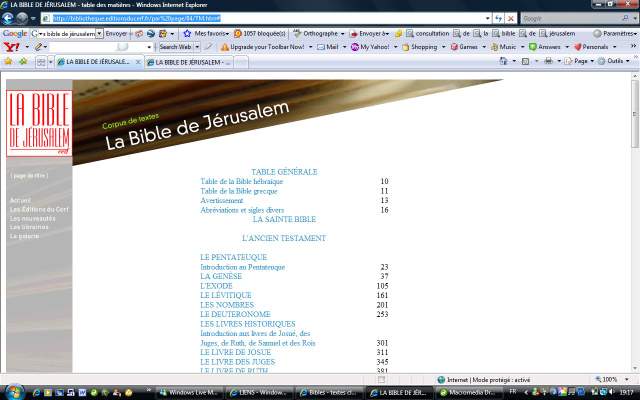Stop loading with the red X button
Image resolution: width=640 pixels, height=400 pixels.
[x=511, y=18]
